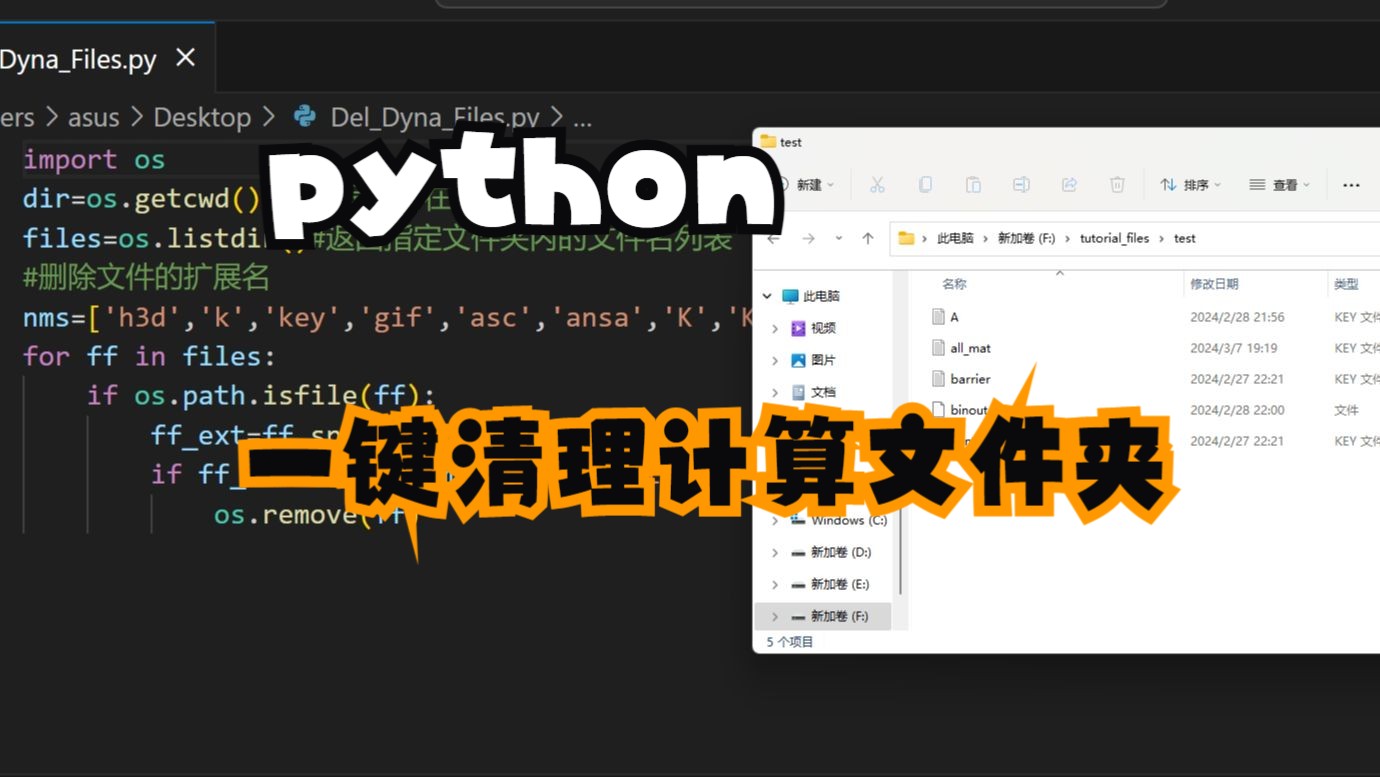Image resolution: width=1380 pixels, height=777 pixels.
Task: Click the Rename icon in Explorer toolbar
Action: point(1021,185)
